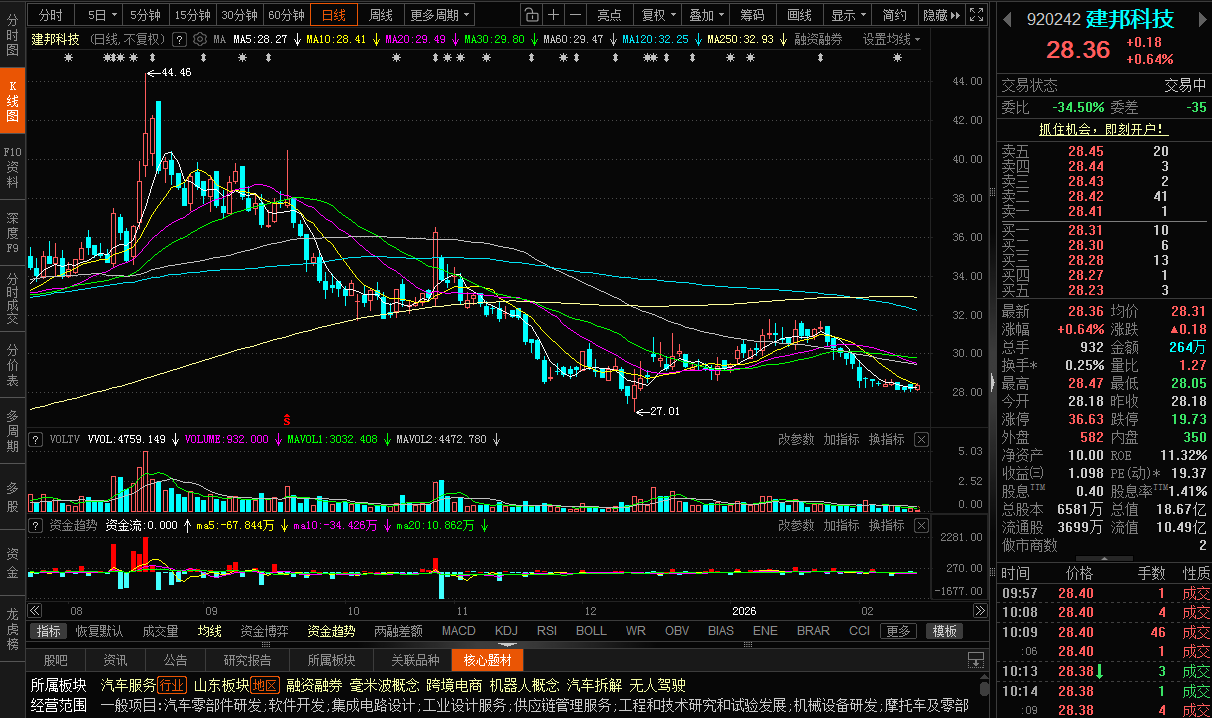Open 多周期 in left sidebar

pos(13,430)
